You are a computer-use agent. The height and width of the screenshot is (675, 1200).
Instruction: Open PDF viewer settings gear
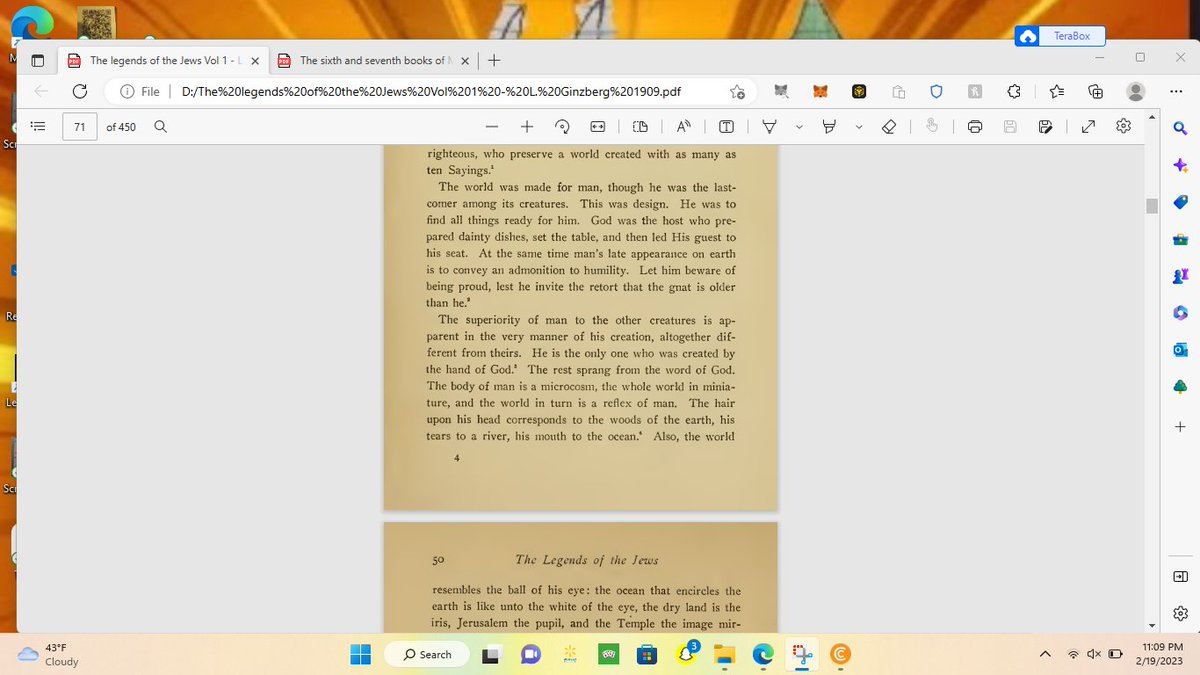(1123, 127)
